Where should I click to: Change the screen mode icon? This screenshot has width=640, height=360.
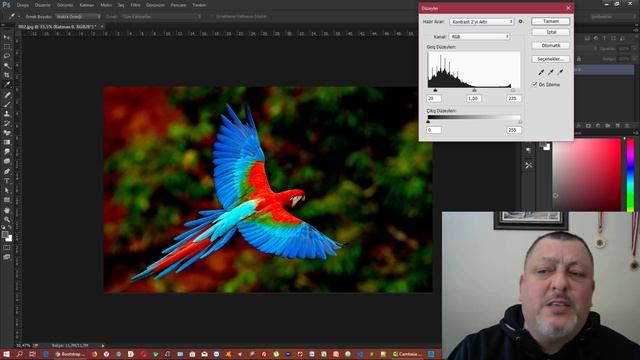click(7, 257)
